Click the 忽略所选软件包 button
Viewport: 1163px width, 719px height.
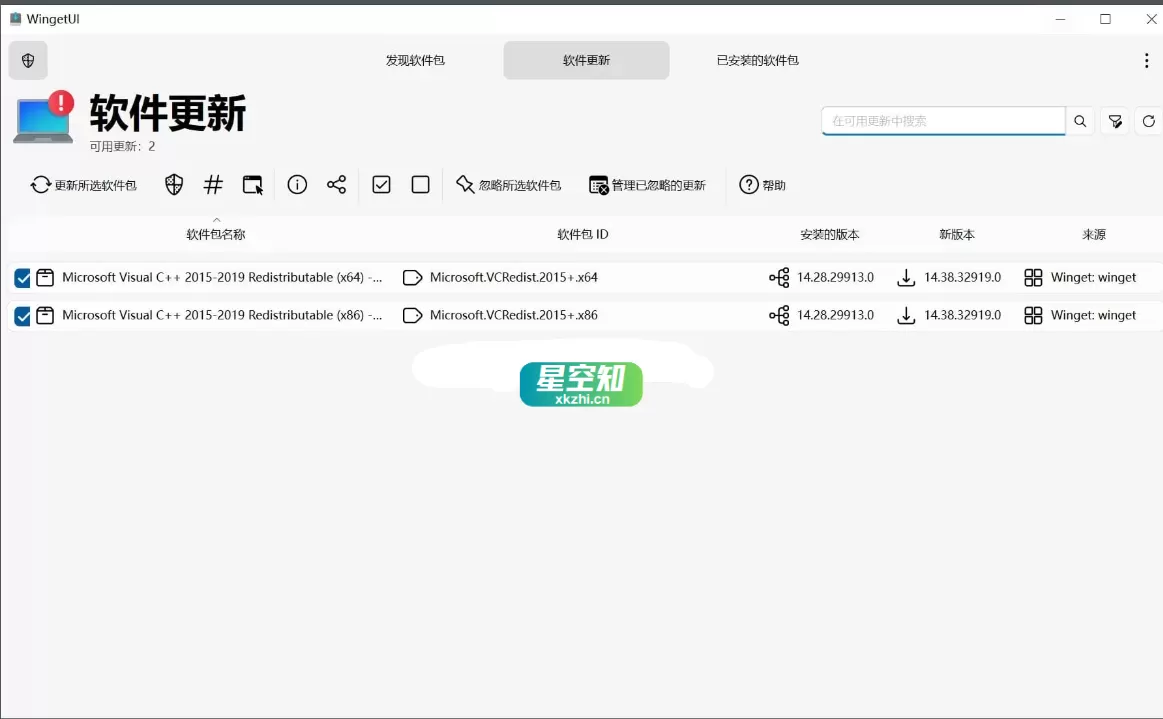click(509, 184)
